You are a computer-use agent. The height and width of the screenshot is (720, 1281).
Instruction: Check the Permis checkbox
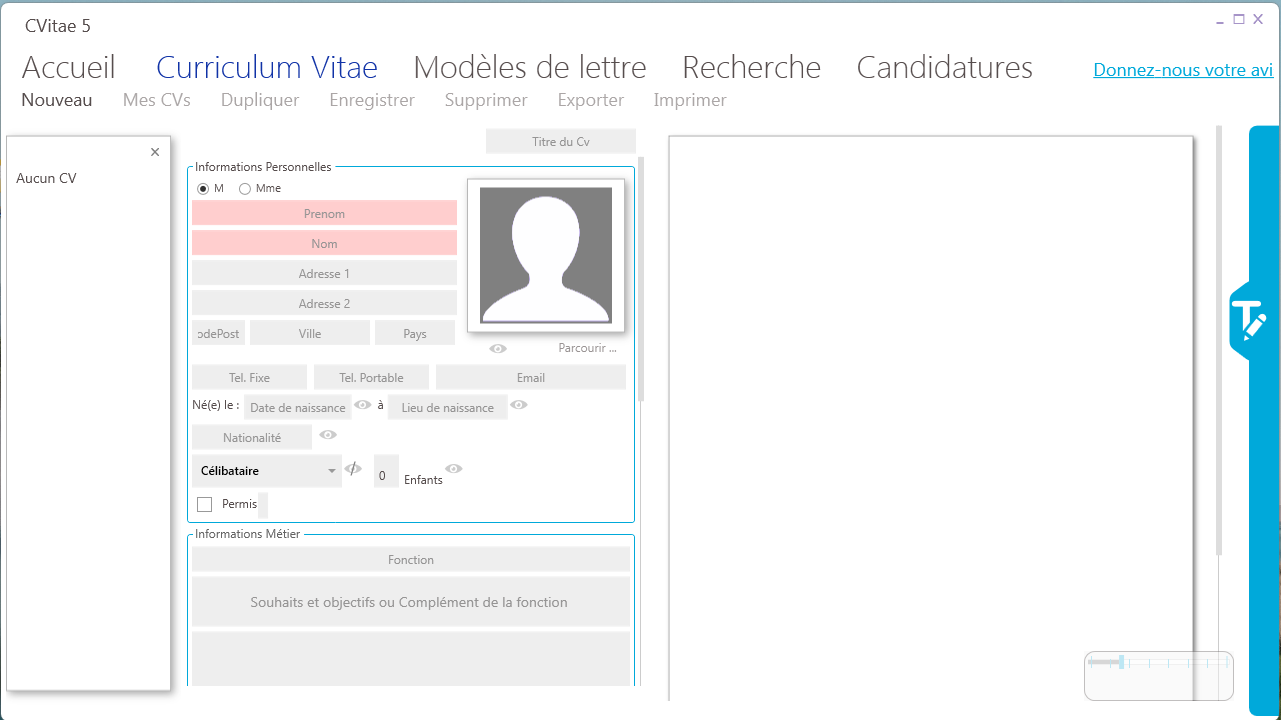205,504
